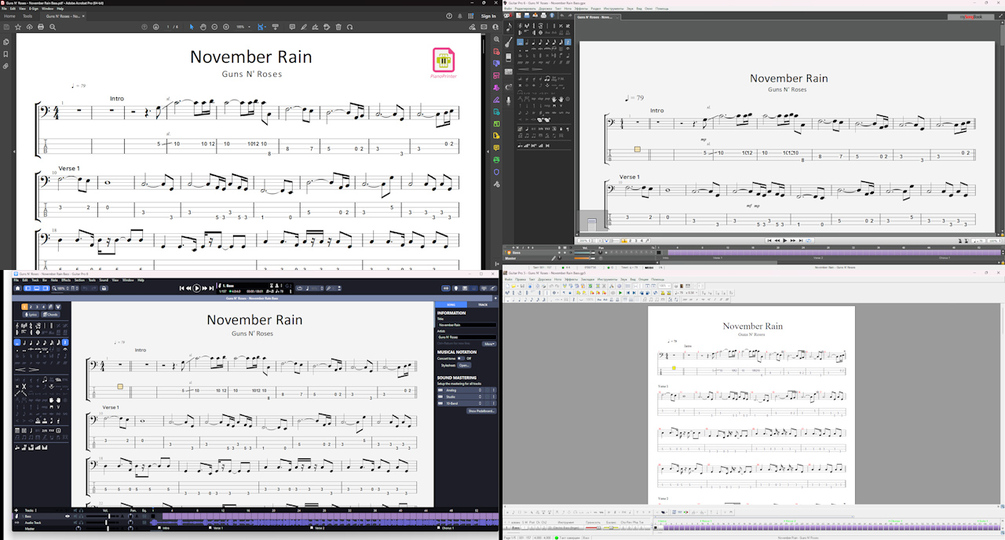Toggle Bass track visibility eye in Guitar Pro 8
This screenshot has width=1005, height=540.
point(67,516)
